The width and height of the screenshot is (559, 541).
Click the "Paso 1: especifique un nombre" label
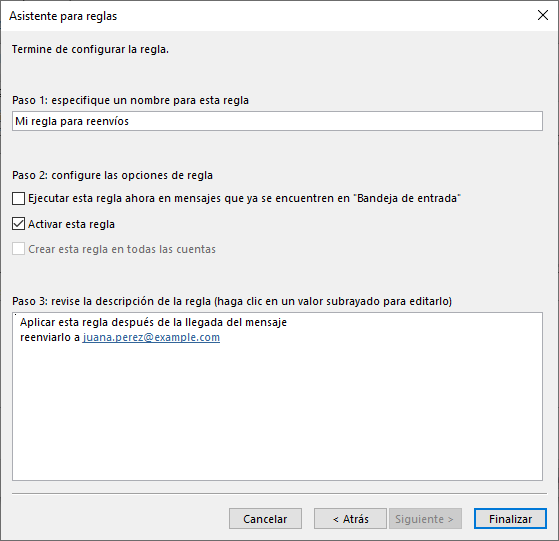[x=130, y=100]
